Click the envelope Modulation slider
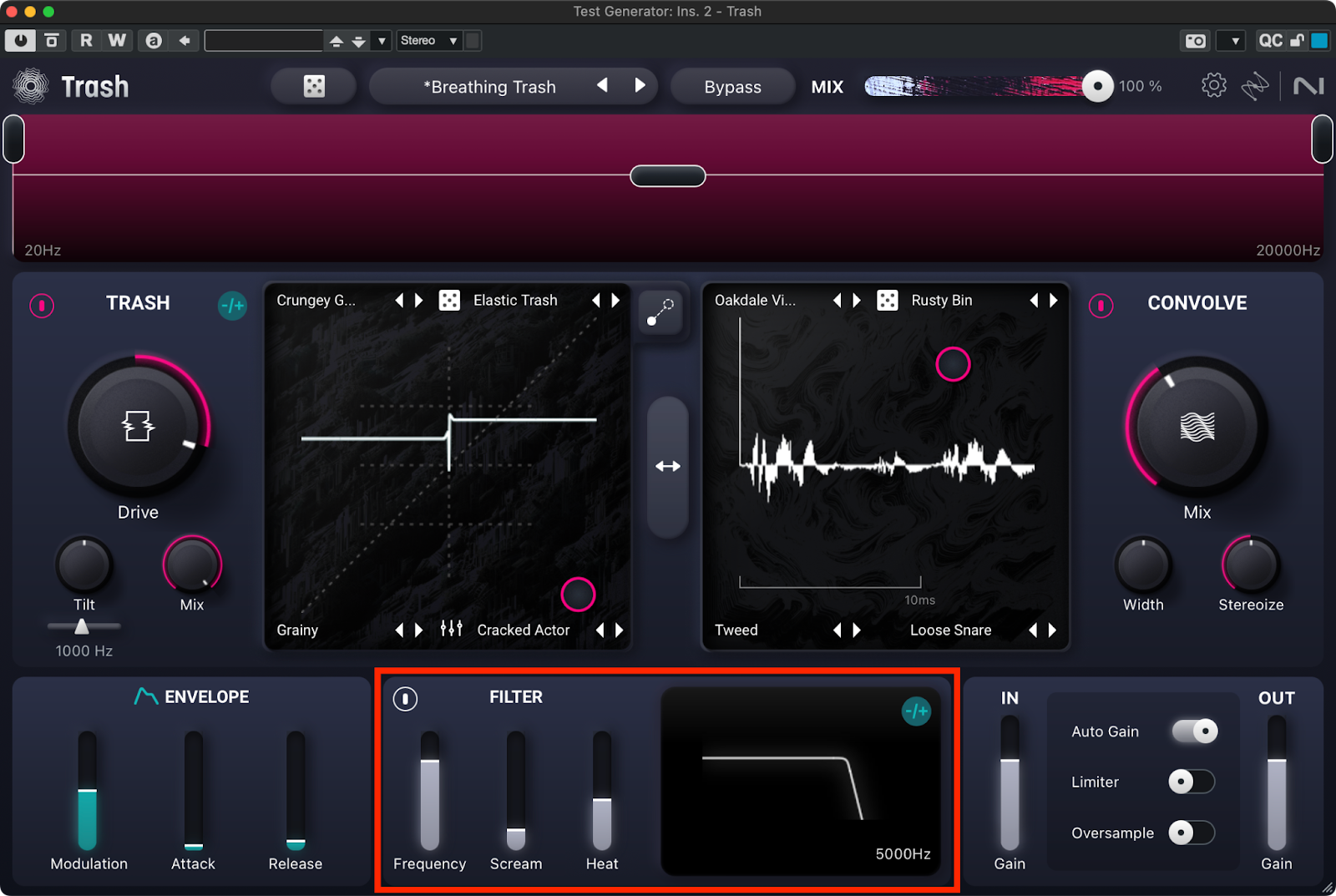The image size is (1336, 896). pyautogui.click(x=88, y=790)
